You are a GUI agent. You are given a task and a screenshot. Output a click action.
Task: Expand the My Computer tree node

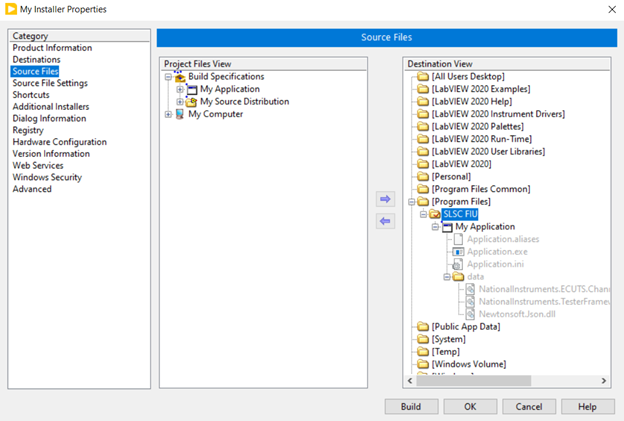pos(168,115)
